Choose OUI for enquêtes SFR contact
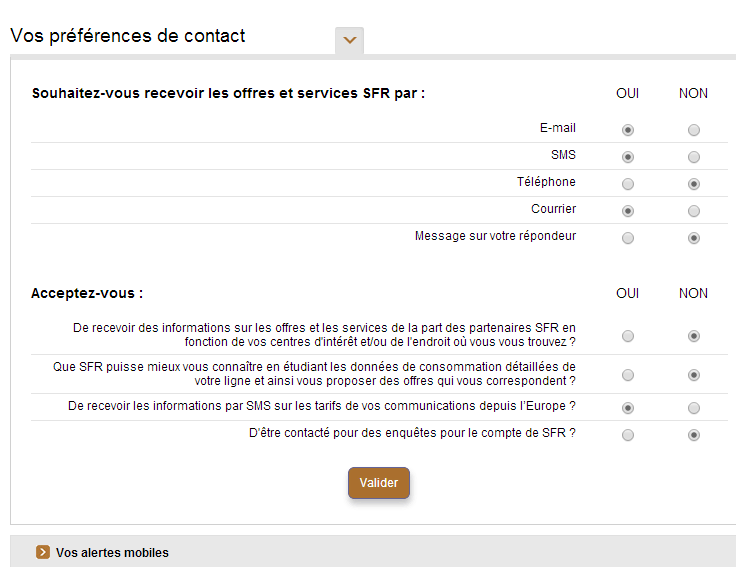The height and width of the screenshot is (567, 736). 628,435
